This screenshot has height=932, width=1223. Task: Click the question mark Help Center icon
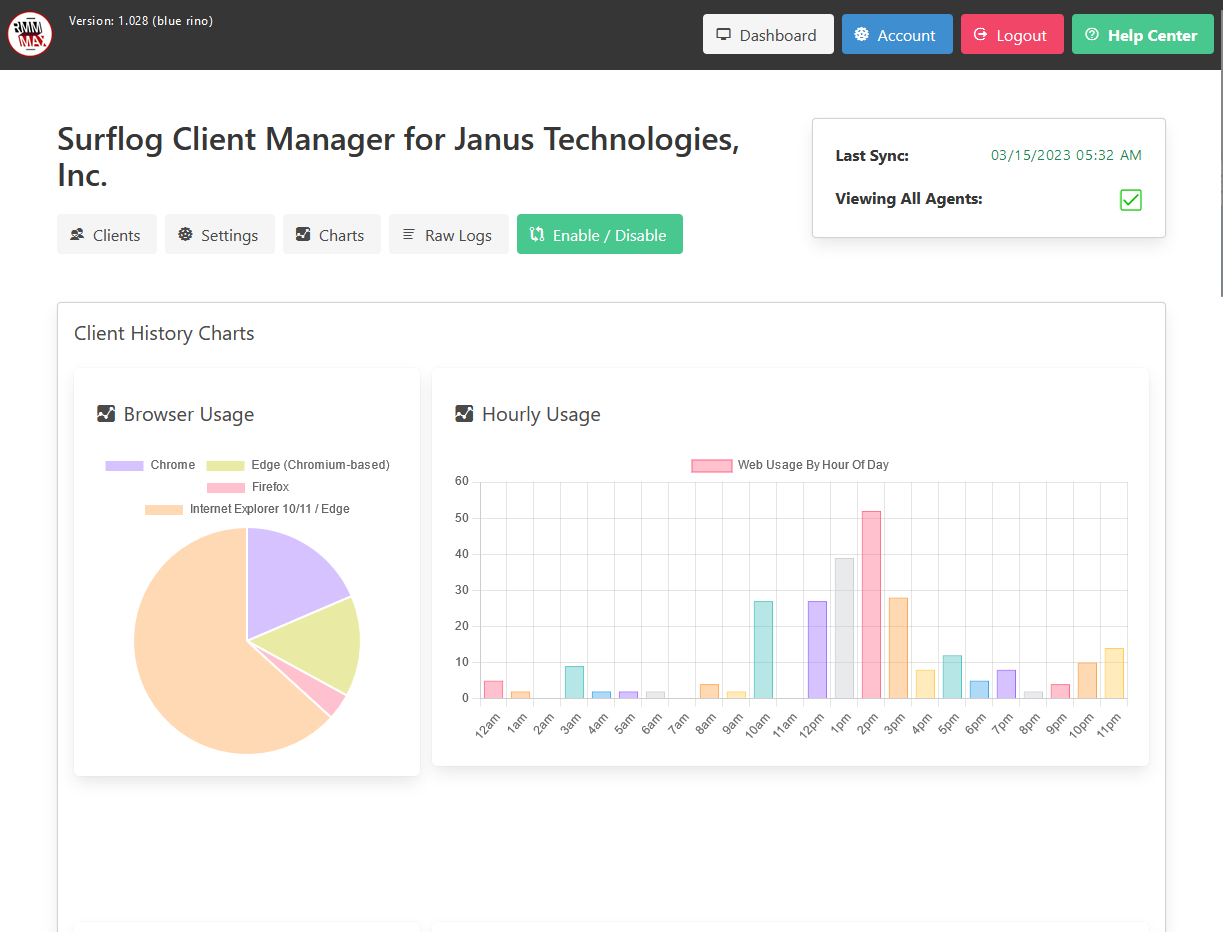[1092, 35]
